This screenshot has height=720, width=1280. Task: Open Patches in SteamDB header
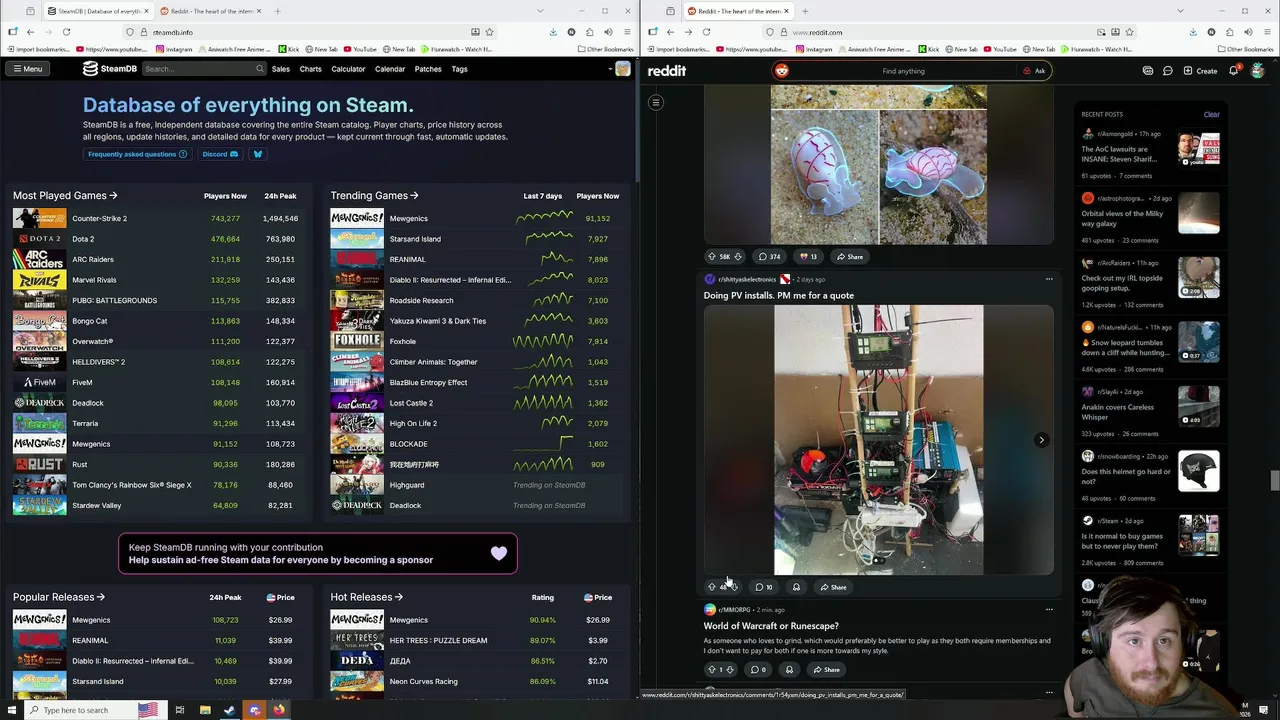[428, 69]
